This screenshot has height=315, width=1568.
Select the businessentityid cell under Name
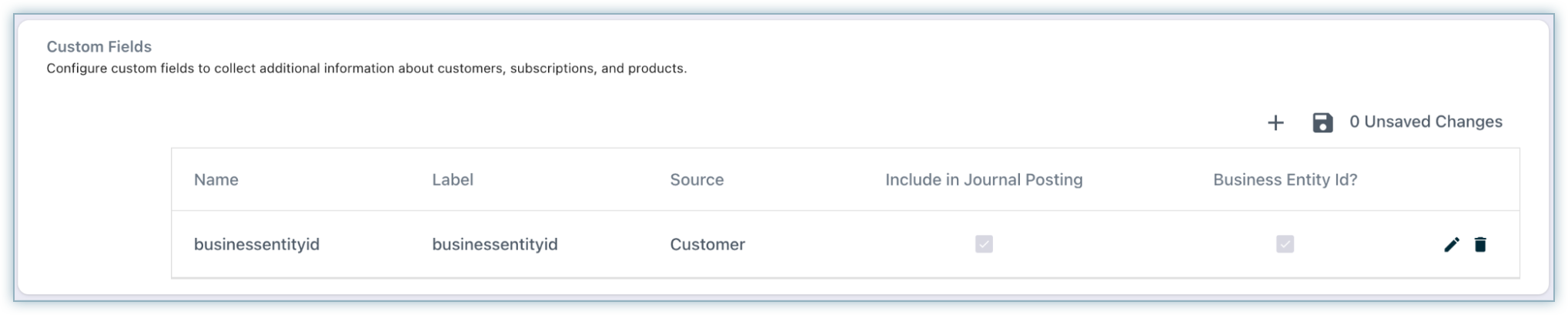[x=256, y=244]
